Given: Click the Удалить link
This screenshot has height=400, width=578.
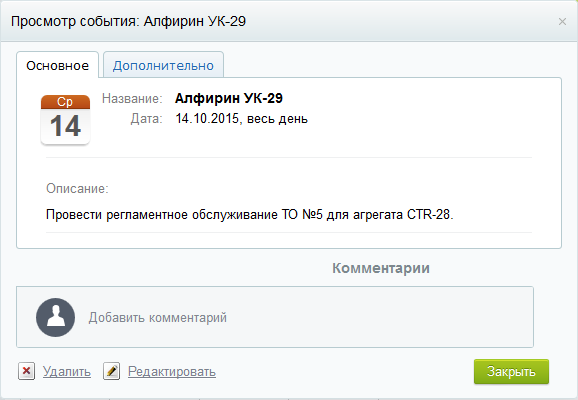Looking at the screenshot, I should [67, 372].
